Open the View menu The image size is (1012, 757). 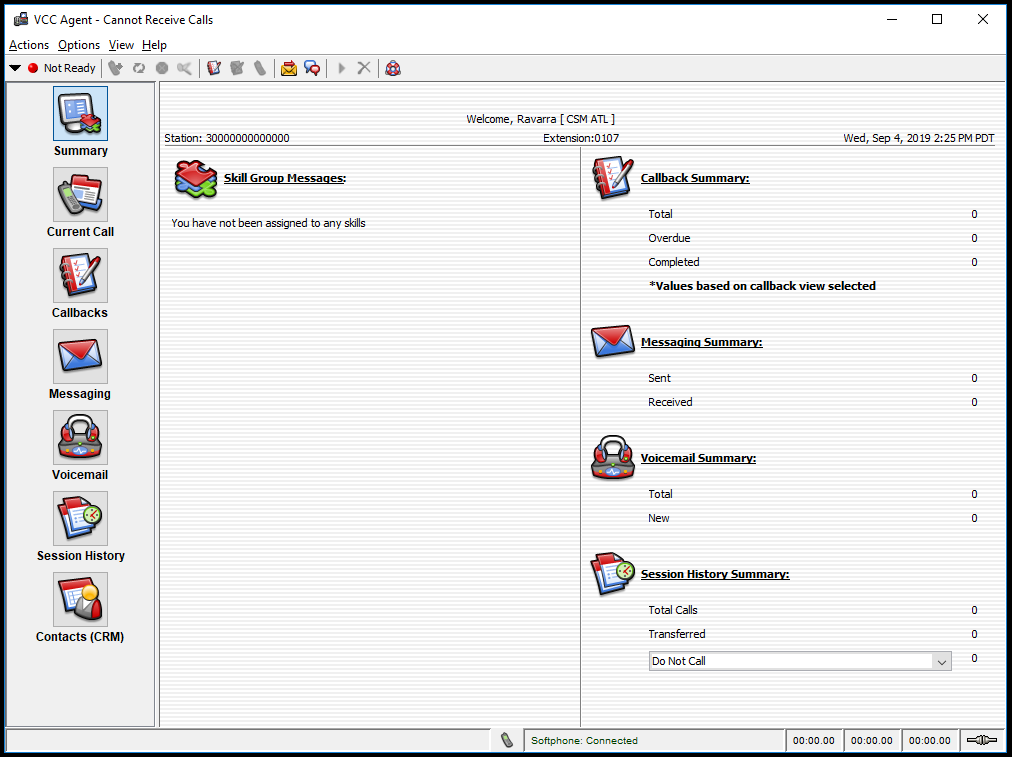121,45
